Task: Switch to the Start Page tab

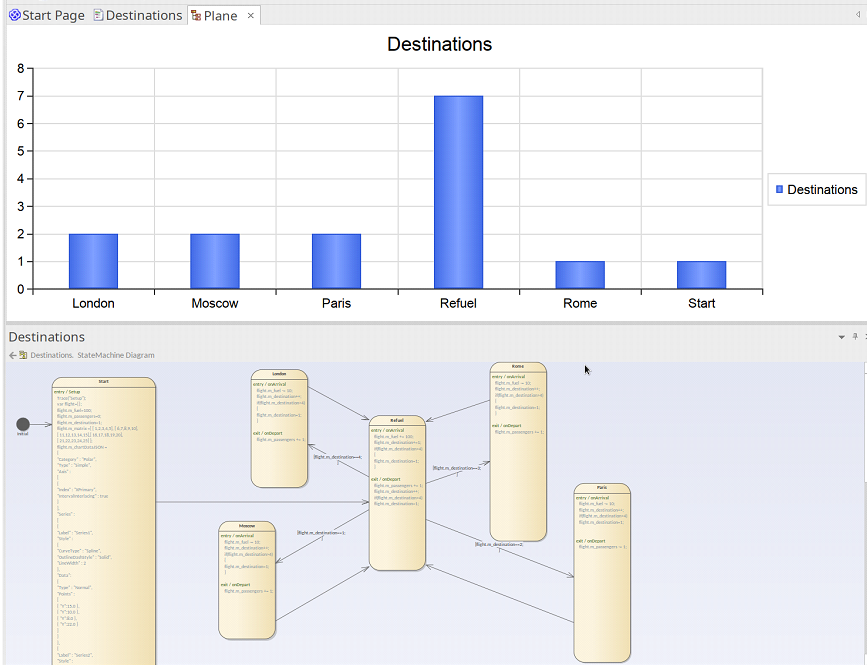Action: pyautogui.click(x=53, y=15)
